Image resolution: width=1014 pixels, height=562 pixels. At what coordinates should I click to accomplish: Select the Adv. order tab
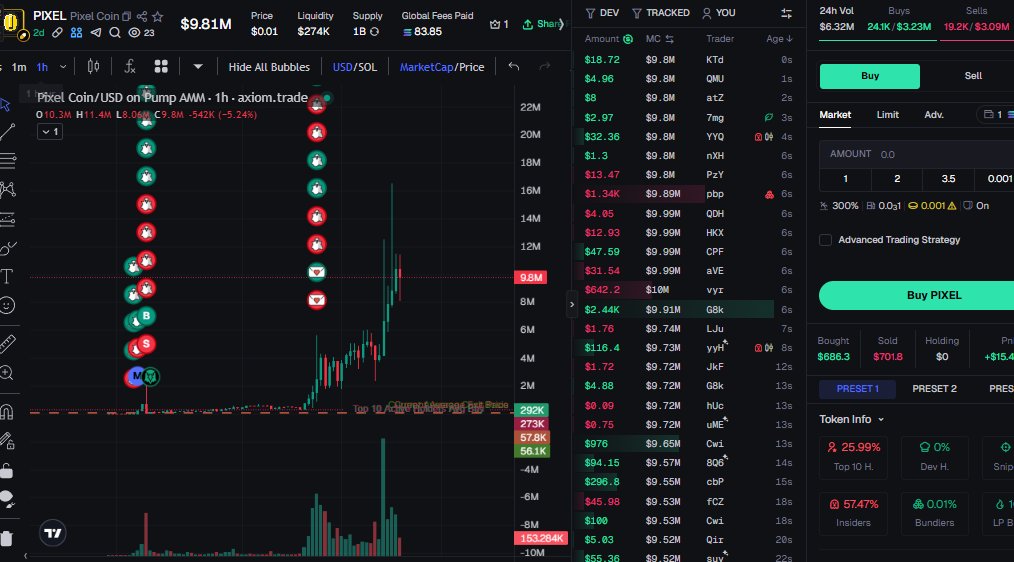coord(934,115)
